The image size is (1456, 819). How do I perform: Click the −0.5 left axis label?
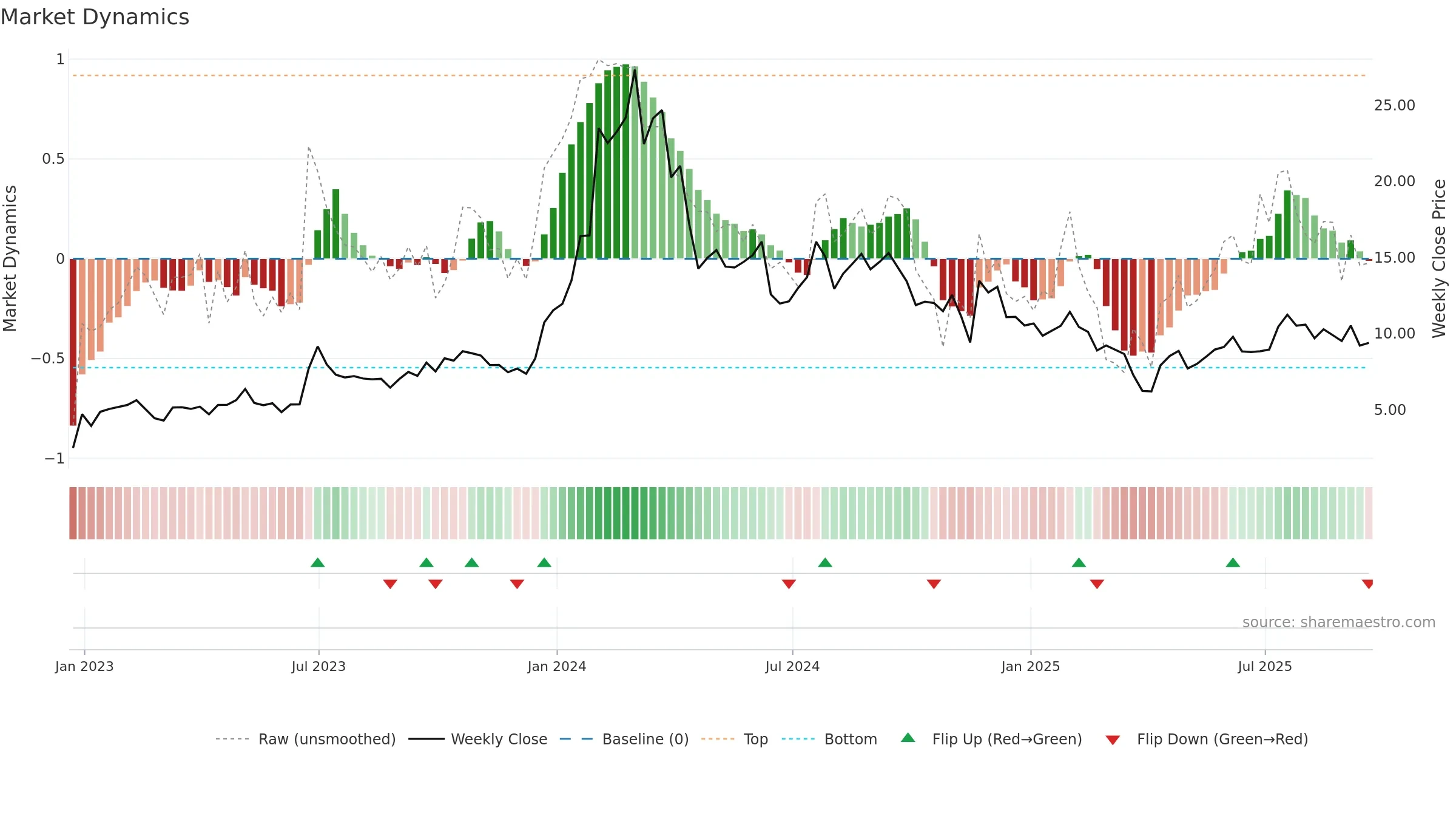(48, 359)
